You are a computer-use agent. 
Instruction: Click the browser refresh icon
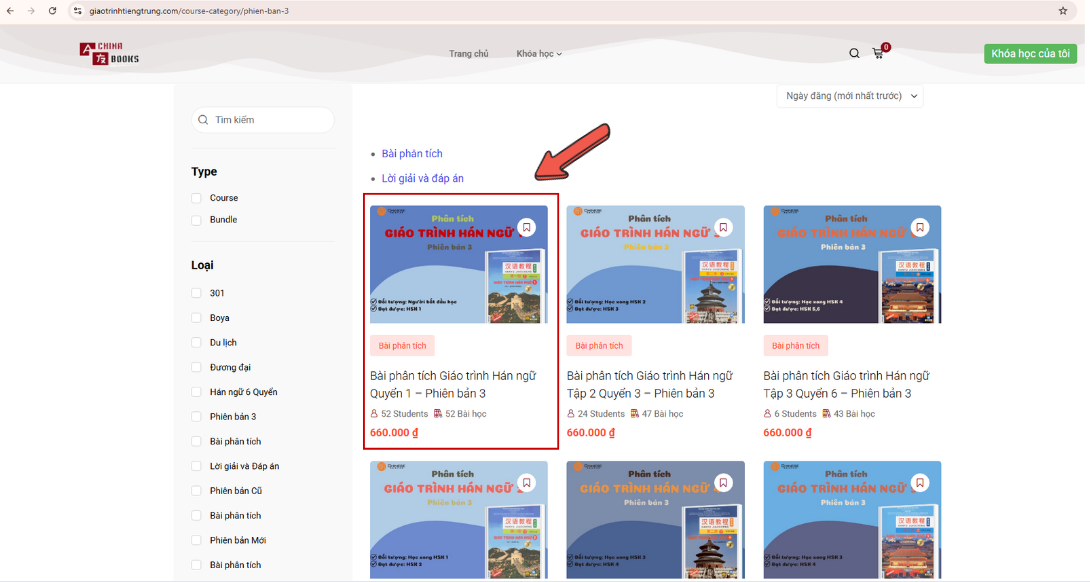[x=53, y=13]
